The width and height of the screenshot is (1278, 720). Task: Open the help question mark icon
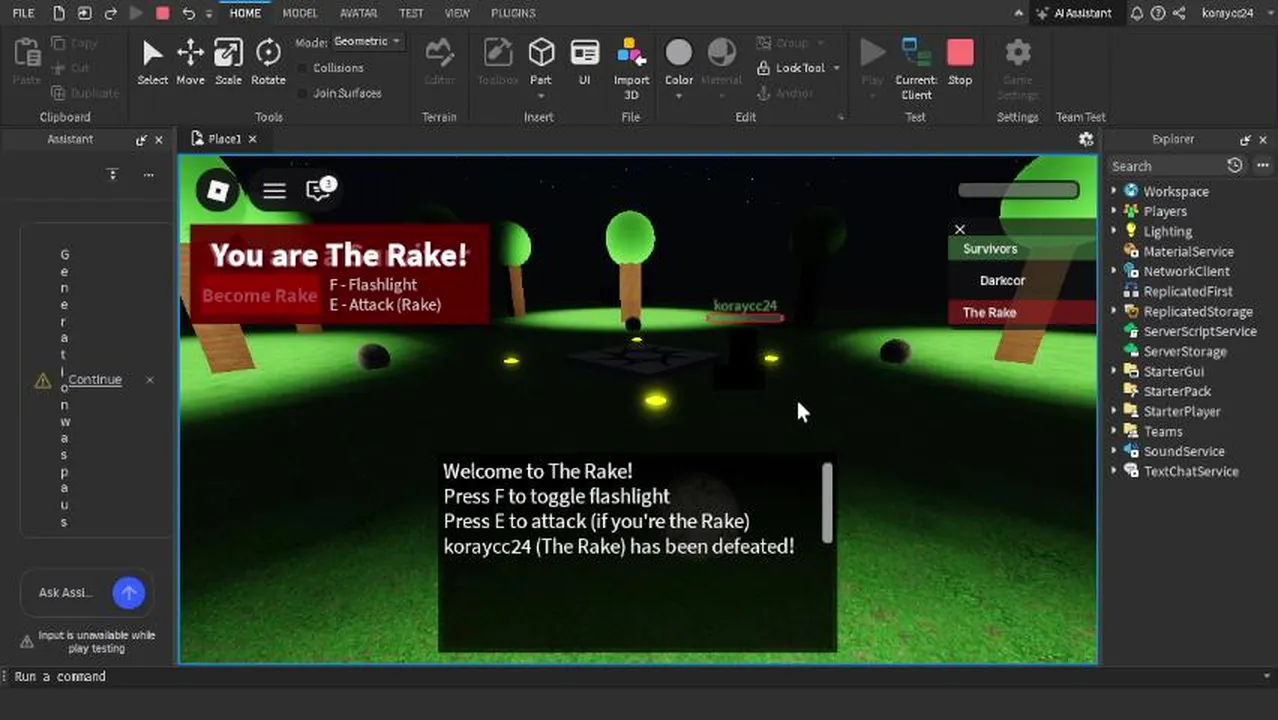1158,13
